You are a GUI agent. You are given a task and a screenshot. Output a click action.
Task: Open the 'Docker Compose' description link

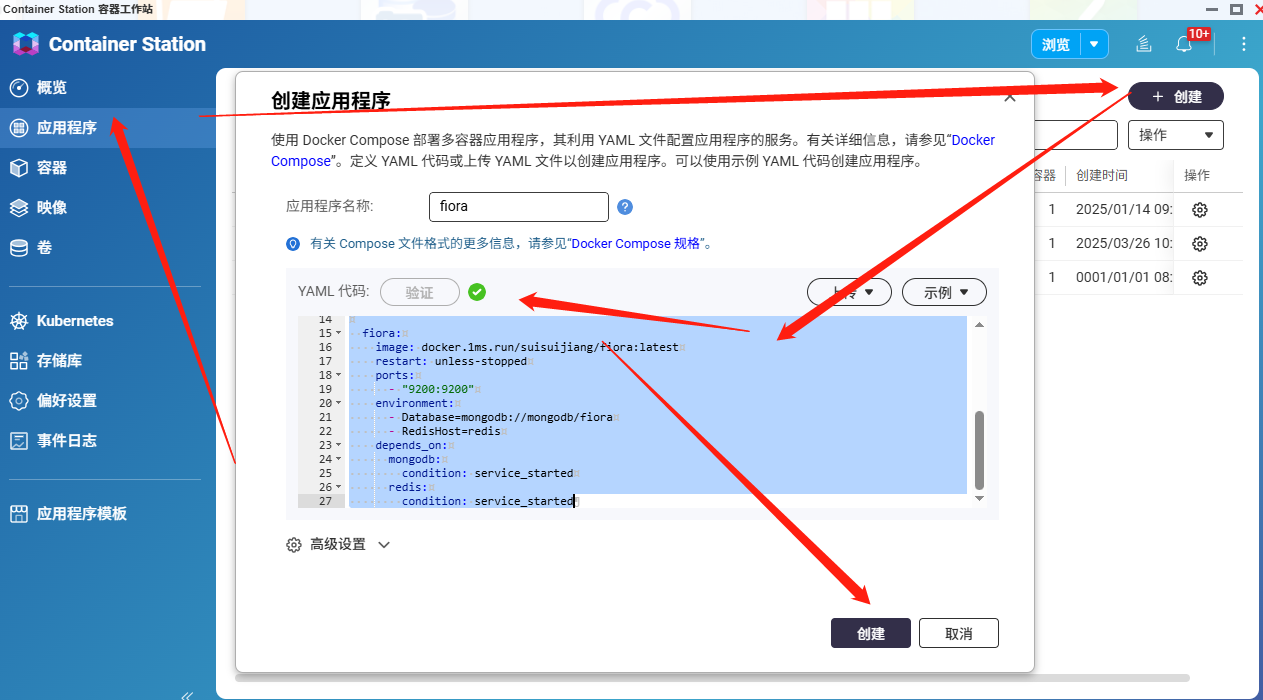pos(633,150)
